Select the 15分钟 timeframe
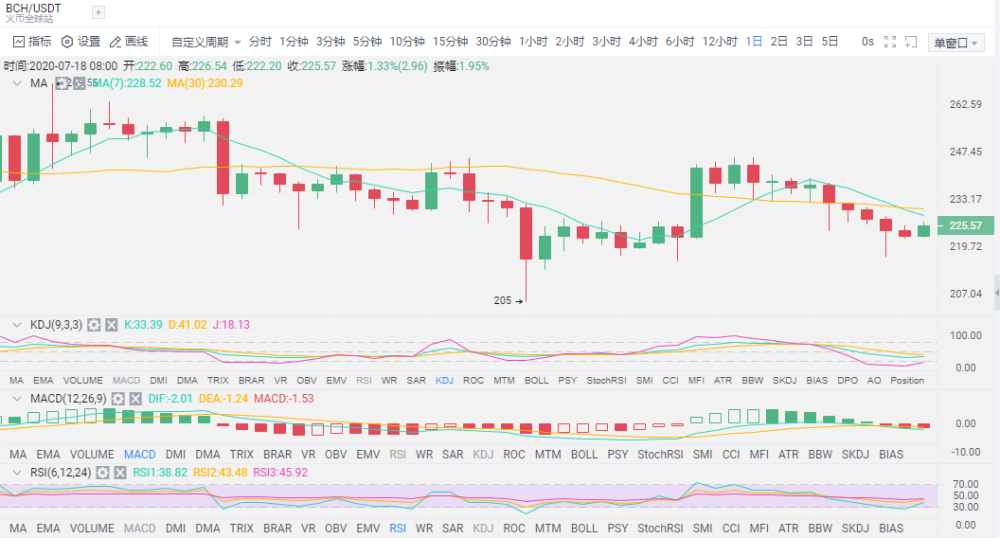Image resolution: width=1000 pixels, height=538 pixels. tap(450, 42)
